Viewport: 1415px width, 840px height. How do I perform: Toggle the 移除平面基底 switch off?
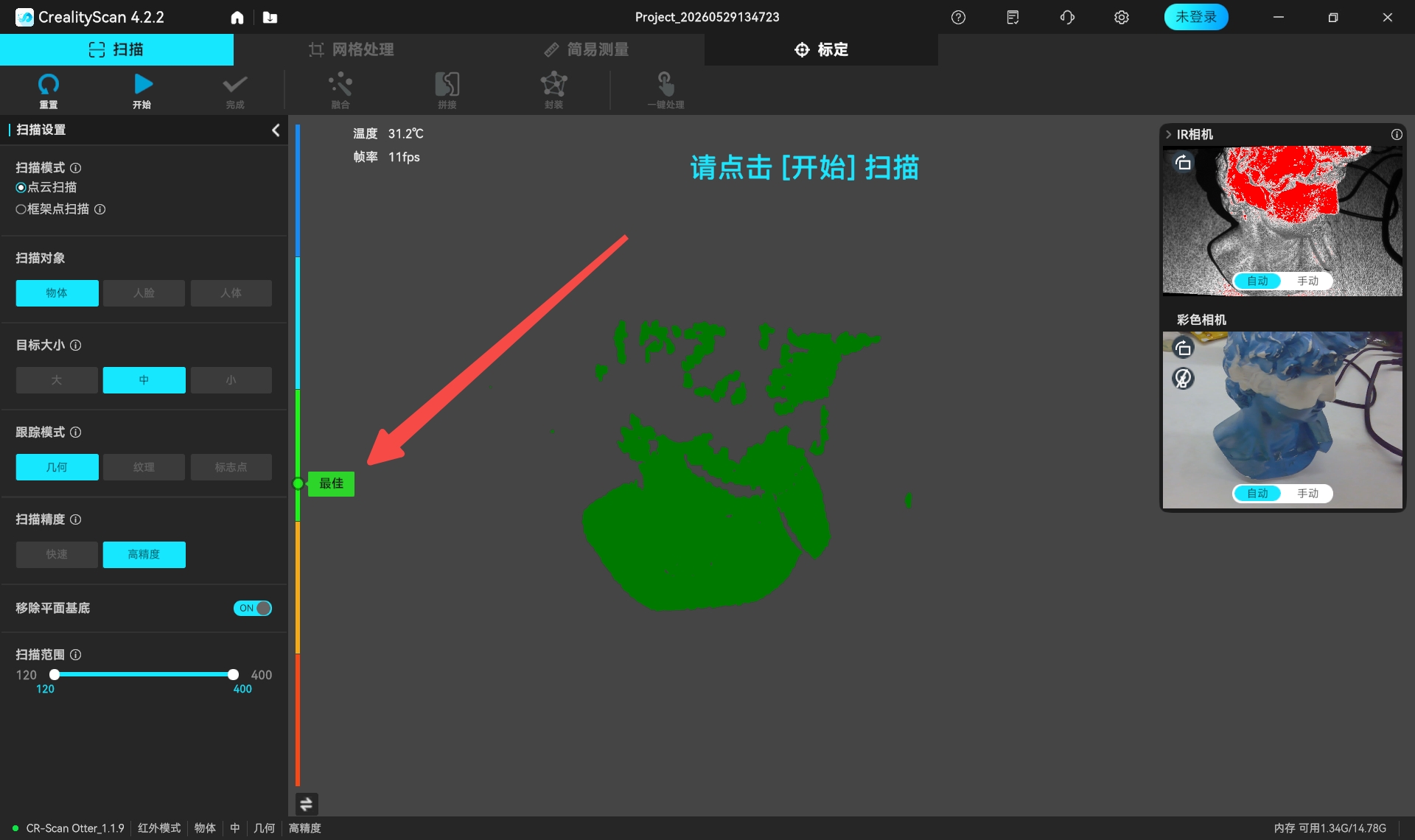pos(253,608)
